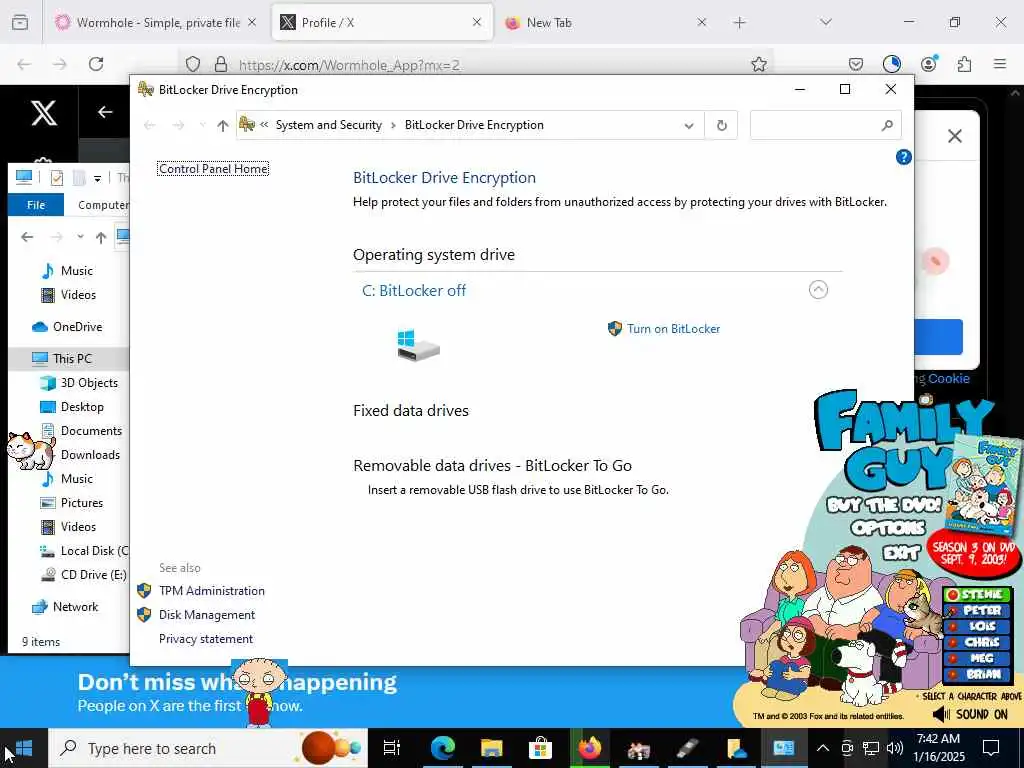Open a new Firefox tab with plus button

tap(739, 23)
